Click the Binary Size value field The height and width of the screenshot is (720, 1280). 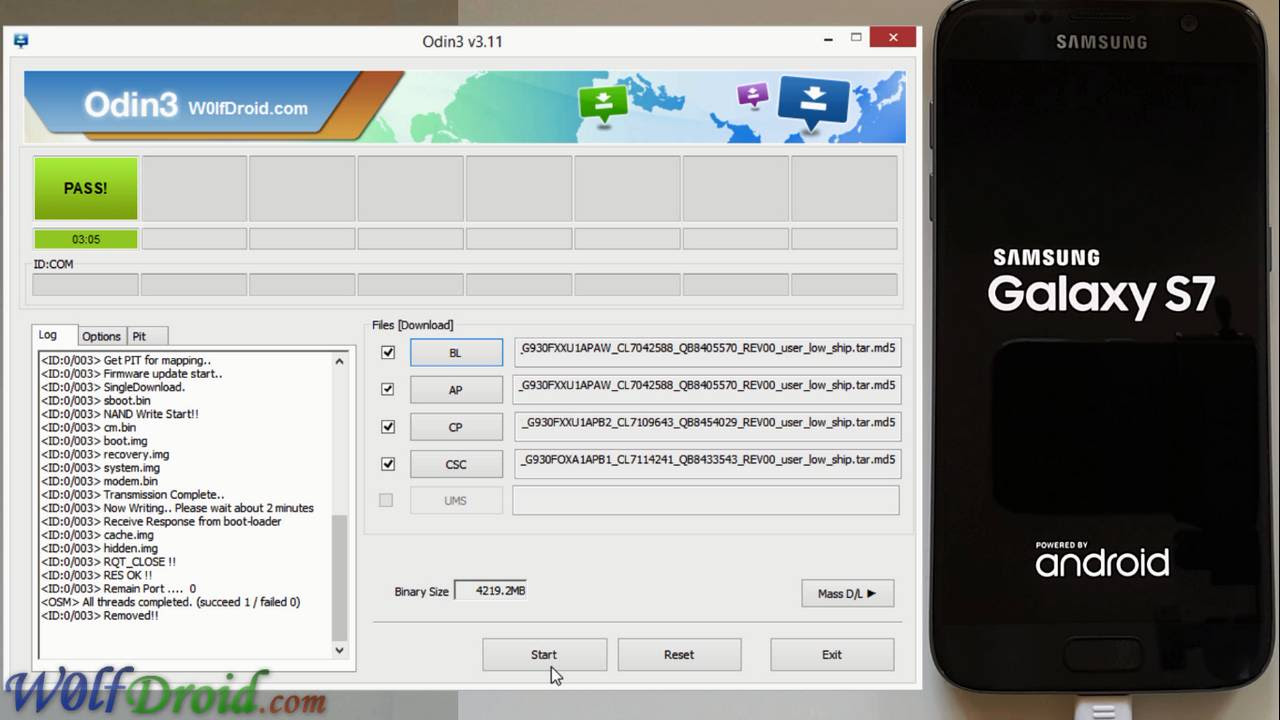(491, 591)
